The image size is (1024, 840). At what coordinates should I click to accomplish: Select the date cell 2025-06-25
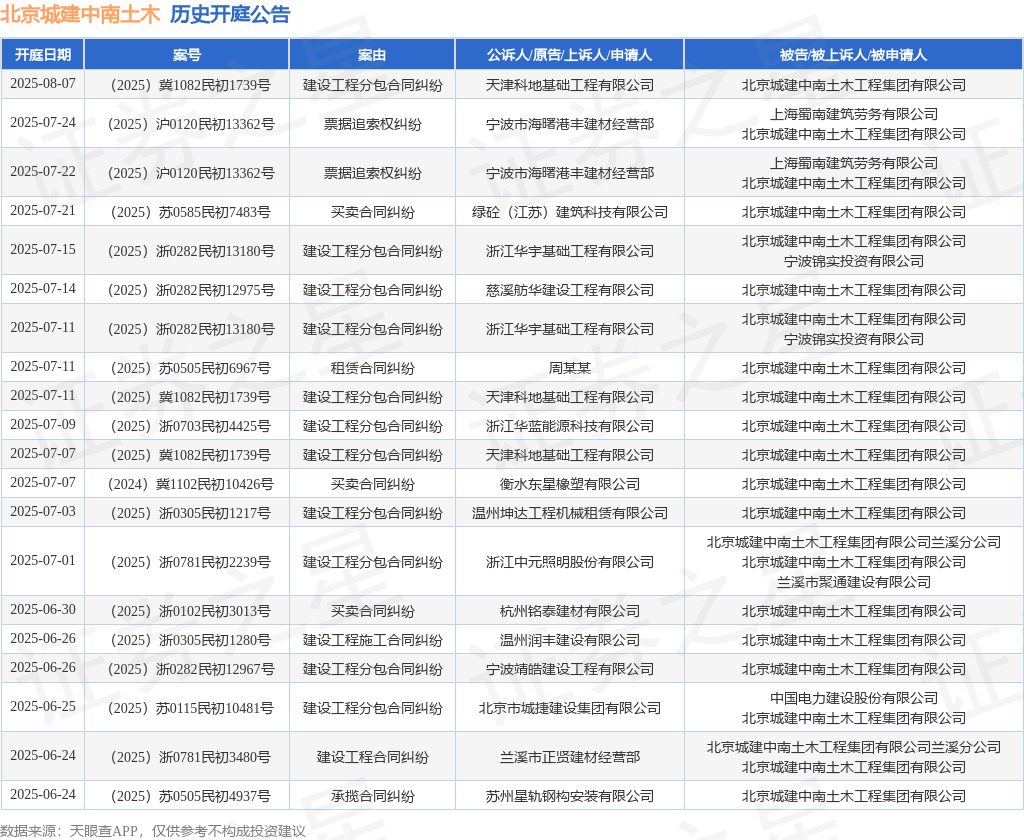coord(43,707)
